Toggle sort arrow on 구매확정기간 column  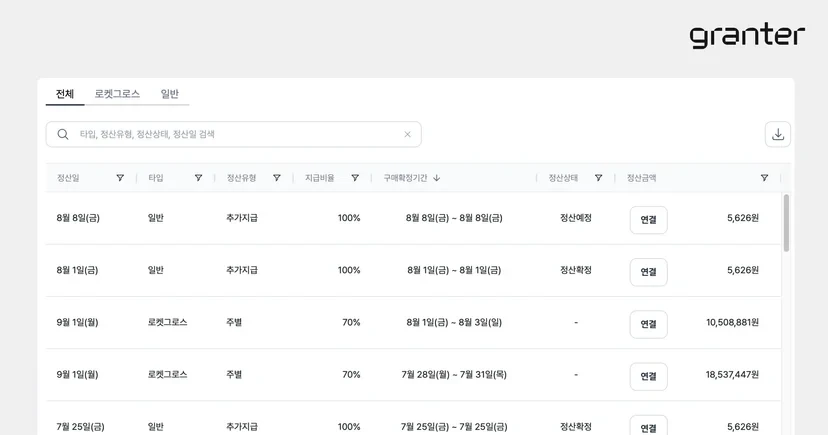click(437, 178)
